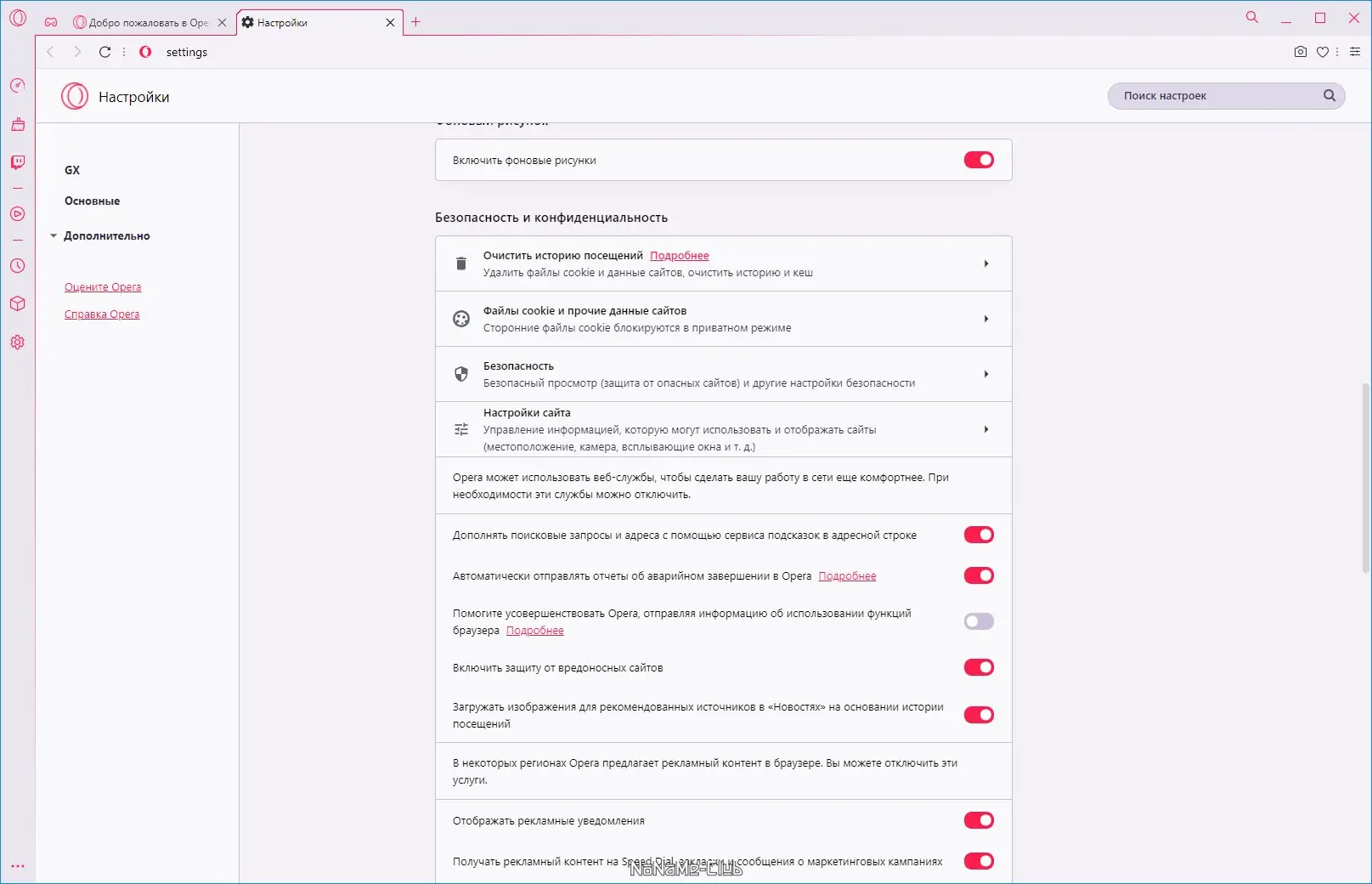Viewport: 1372px width, 884px height.
Task: Reload the settings page
Action: point(105,52)
